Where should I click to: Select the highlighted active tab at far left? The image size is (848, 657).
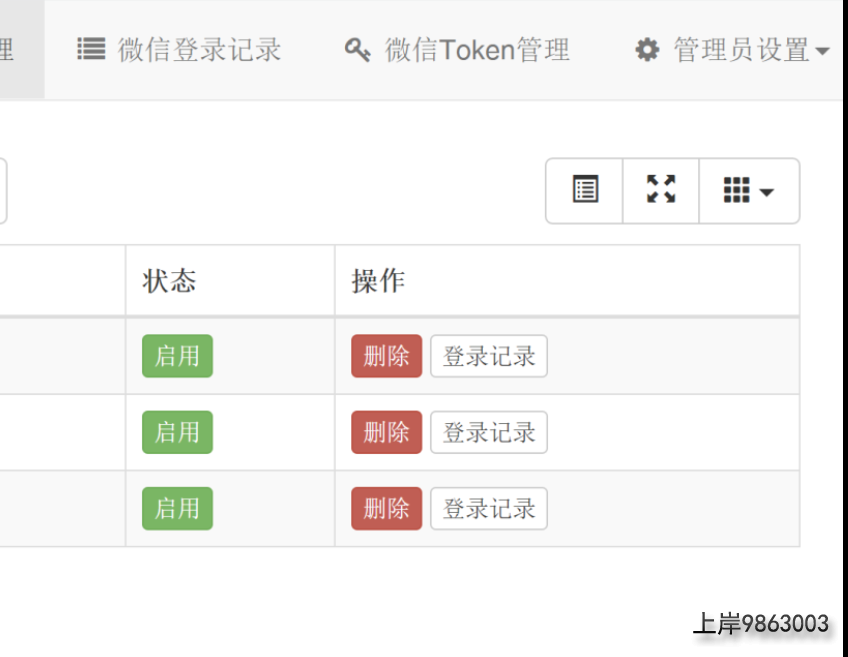tap(20, 50)
